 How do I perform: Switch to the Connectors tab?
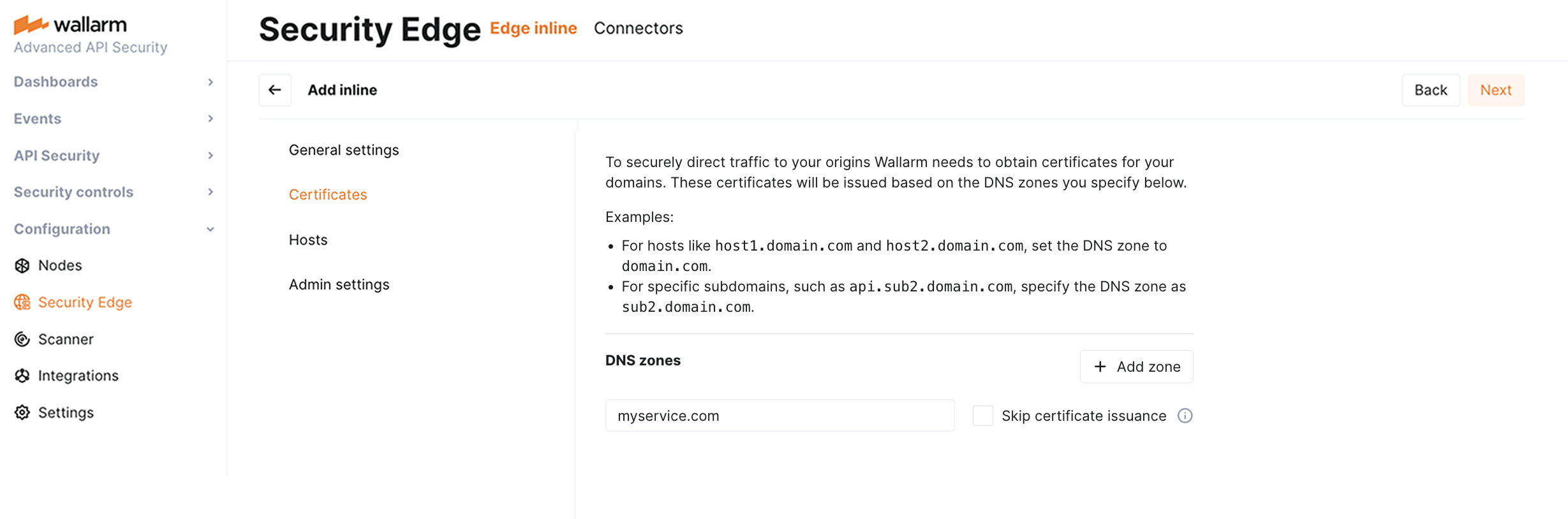coord(638,28)
